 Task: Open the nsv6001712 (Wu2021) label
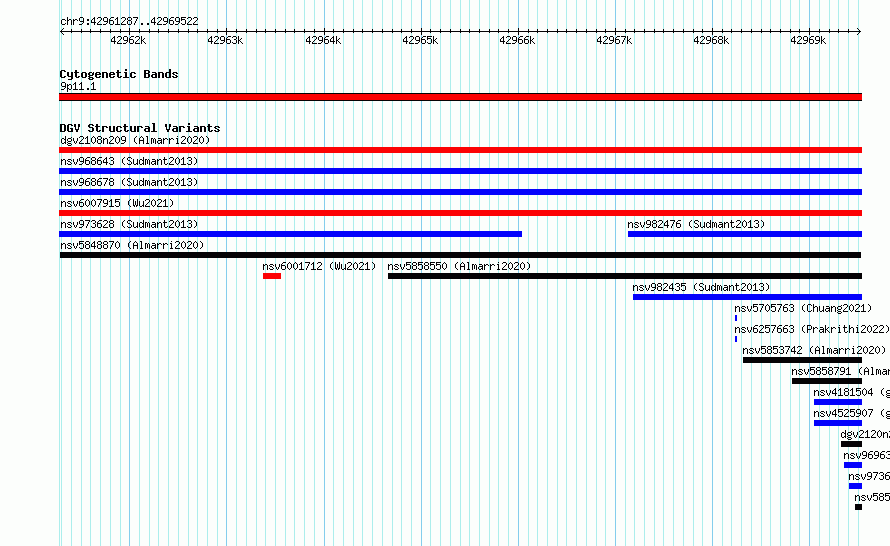click(x=319, y=266)
